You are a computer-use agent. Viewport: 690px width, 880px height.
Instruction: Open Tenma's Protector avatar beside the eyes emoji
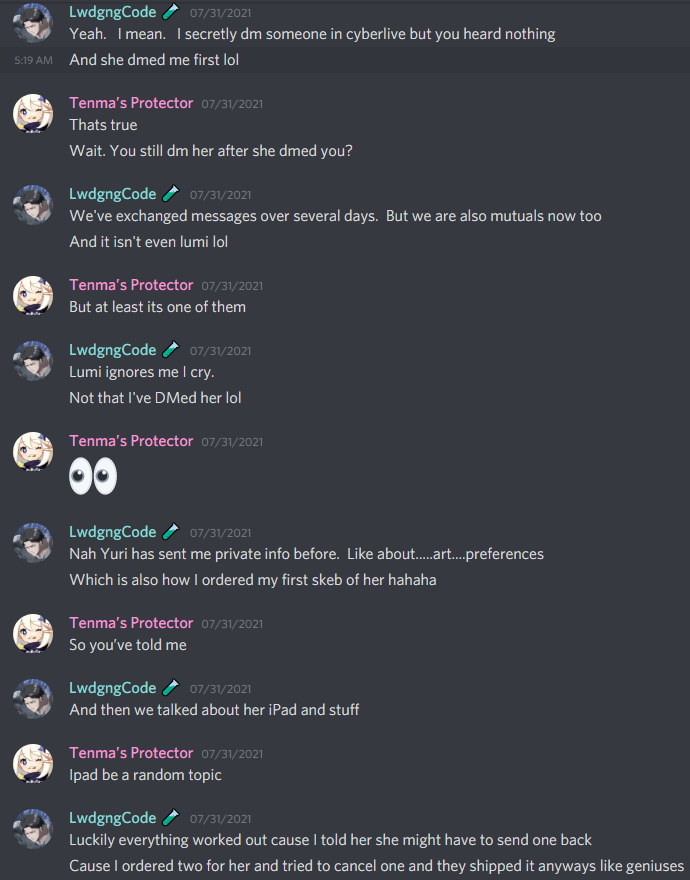(x=33, y=452)
